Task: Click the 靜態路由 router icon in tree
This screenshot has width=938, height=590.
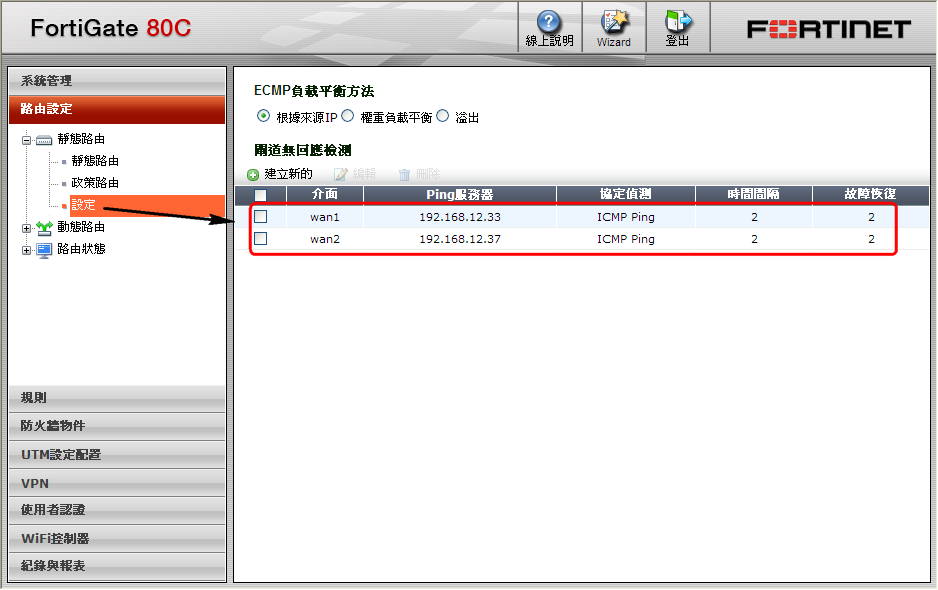Action: 44,140
